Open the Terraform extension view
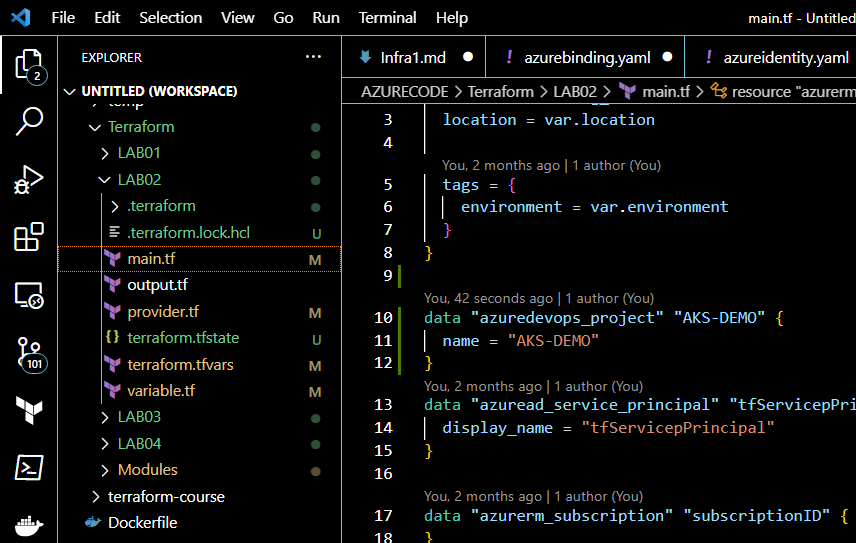This screenshot has width=856, height=543. click(x=29, y=410)
